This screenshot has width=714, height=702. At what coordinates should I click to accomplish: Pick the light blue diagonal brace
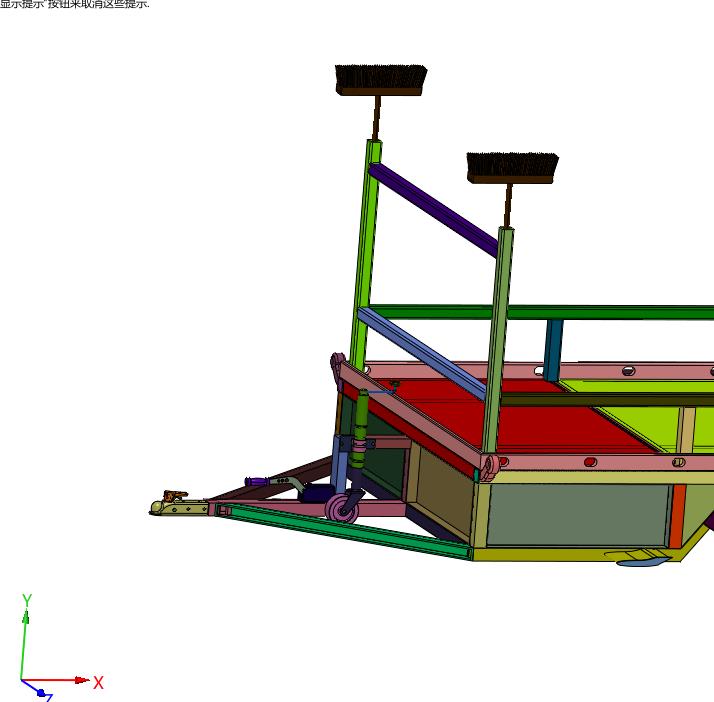pos(421,353)
